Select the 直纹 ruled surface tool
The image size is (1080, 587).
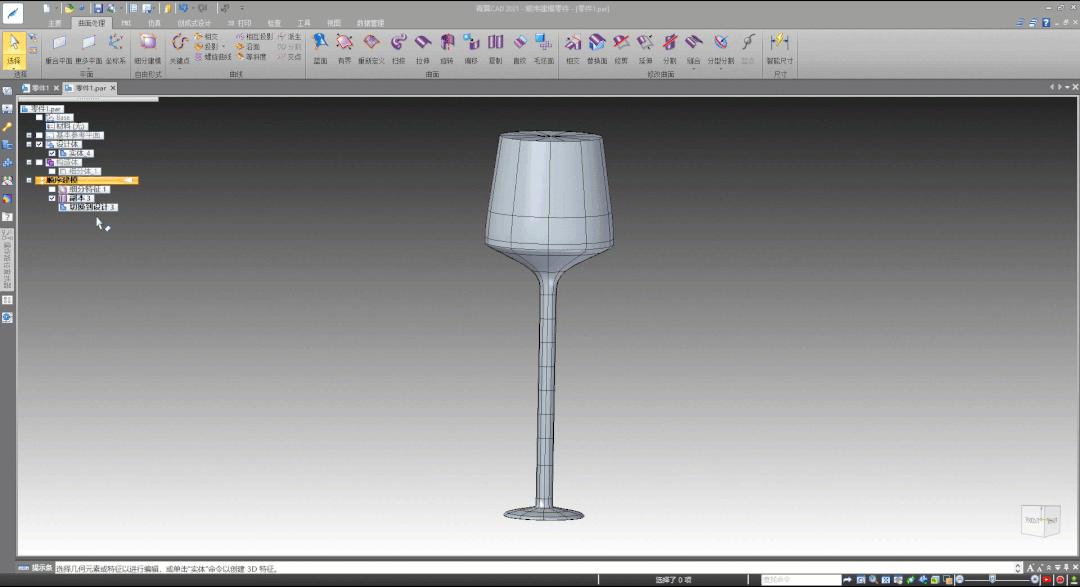(x=519, y=49)
